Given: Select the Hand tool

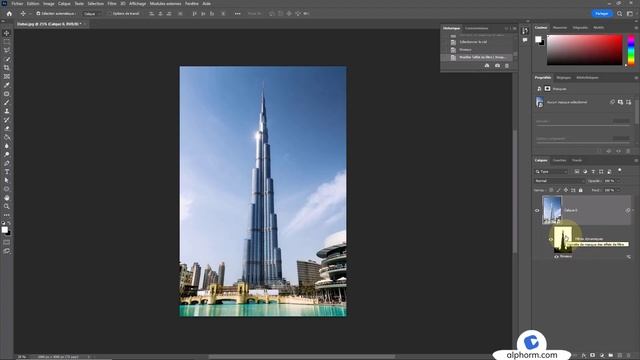Looking at the screenshot, I should (x=7, y=198).
